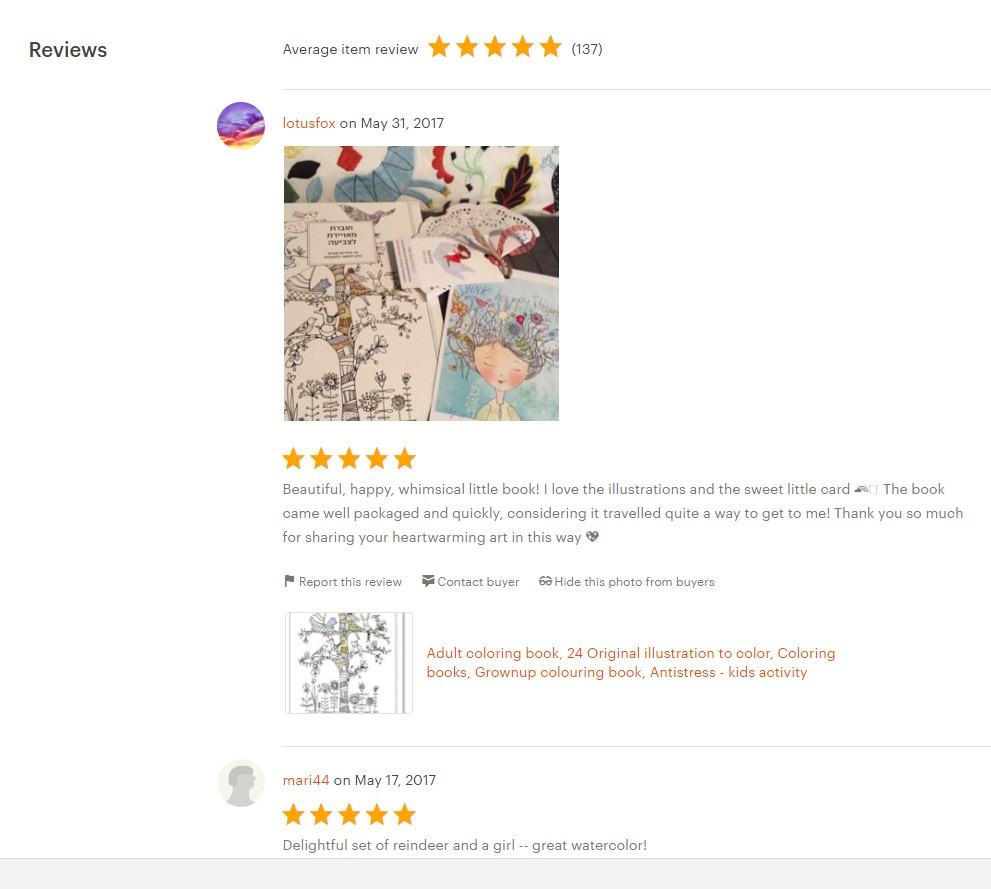Viewport: 991px width, 889px height.
Task: Click the five-star rating under lotusfox's photo
Action: tap(349, 459)
